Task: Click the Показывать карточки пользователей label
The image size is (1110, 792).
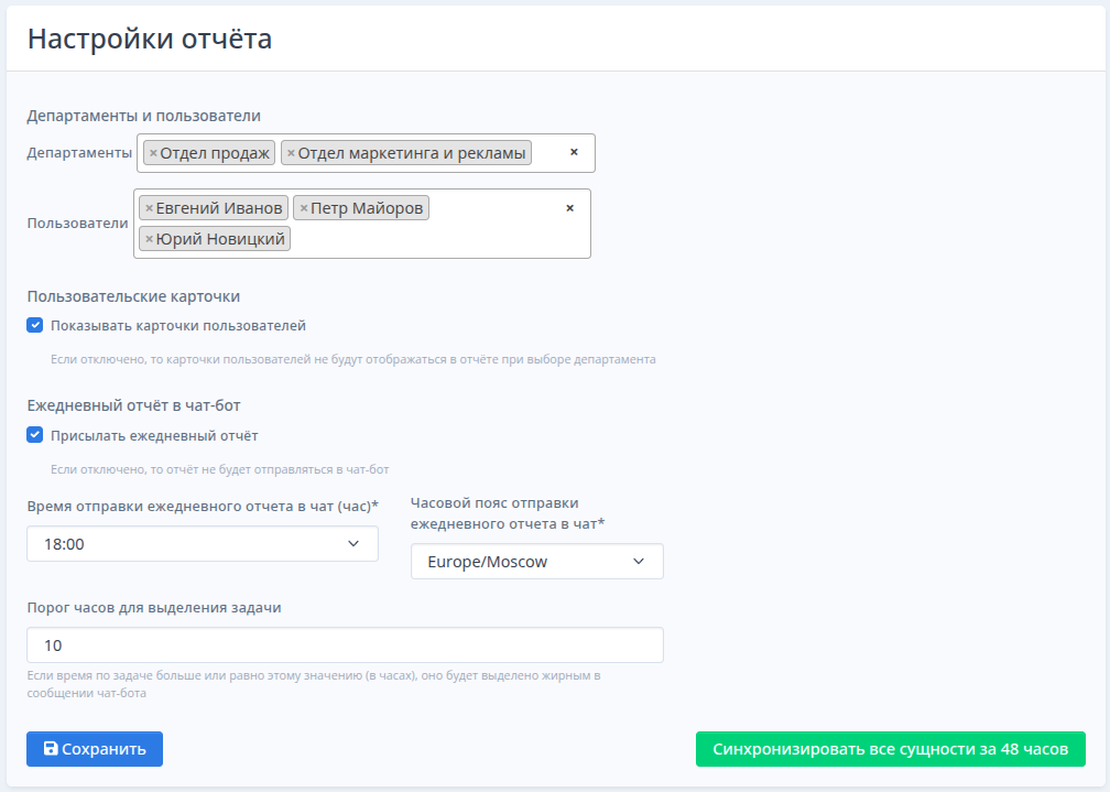Action: (178, 325)
